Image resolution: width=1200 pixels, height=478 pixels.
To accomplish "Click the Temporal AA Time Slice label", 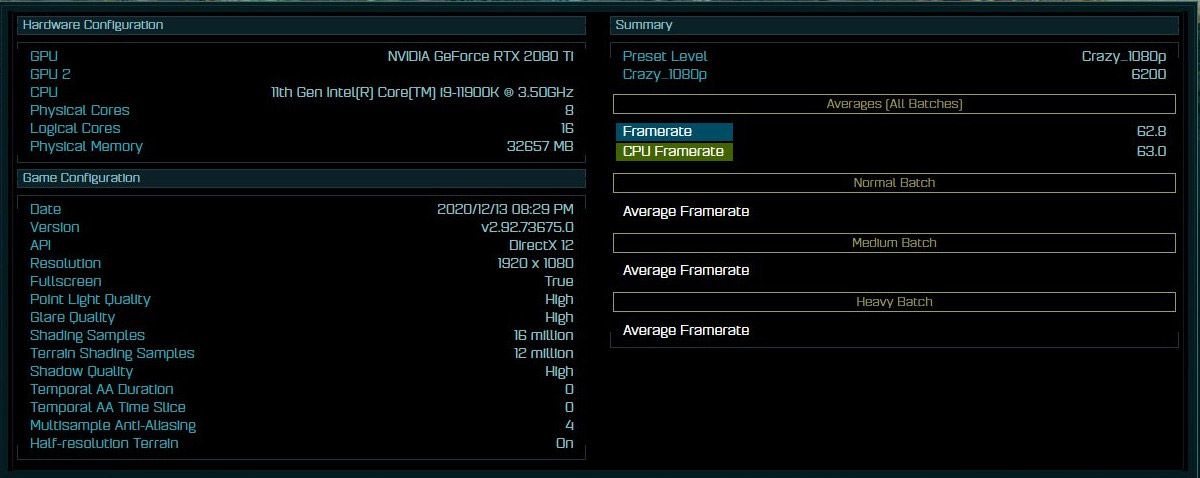I will coord(108,407).
